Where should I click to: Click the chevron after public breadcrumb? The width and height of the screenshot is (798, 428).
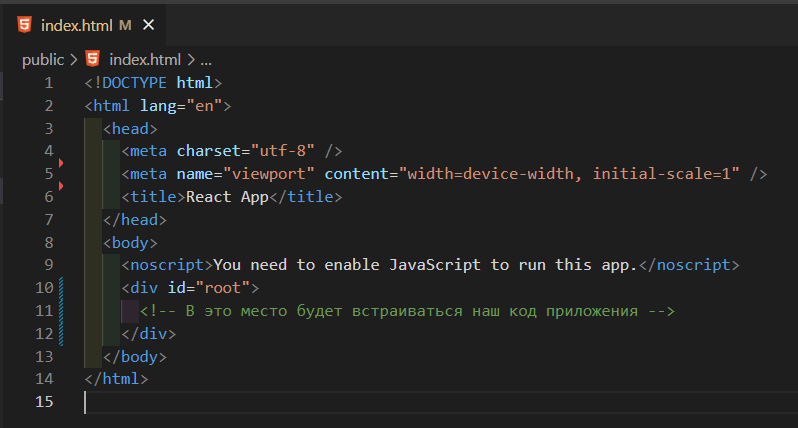pos(74,60)
